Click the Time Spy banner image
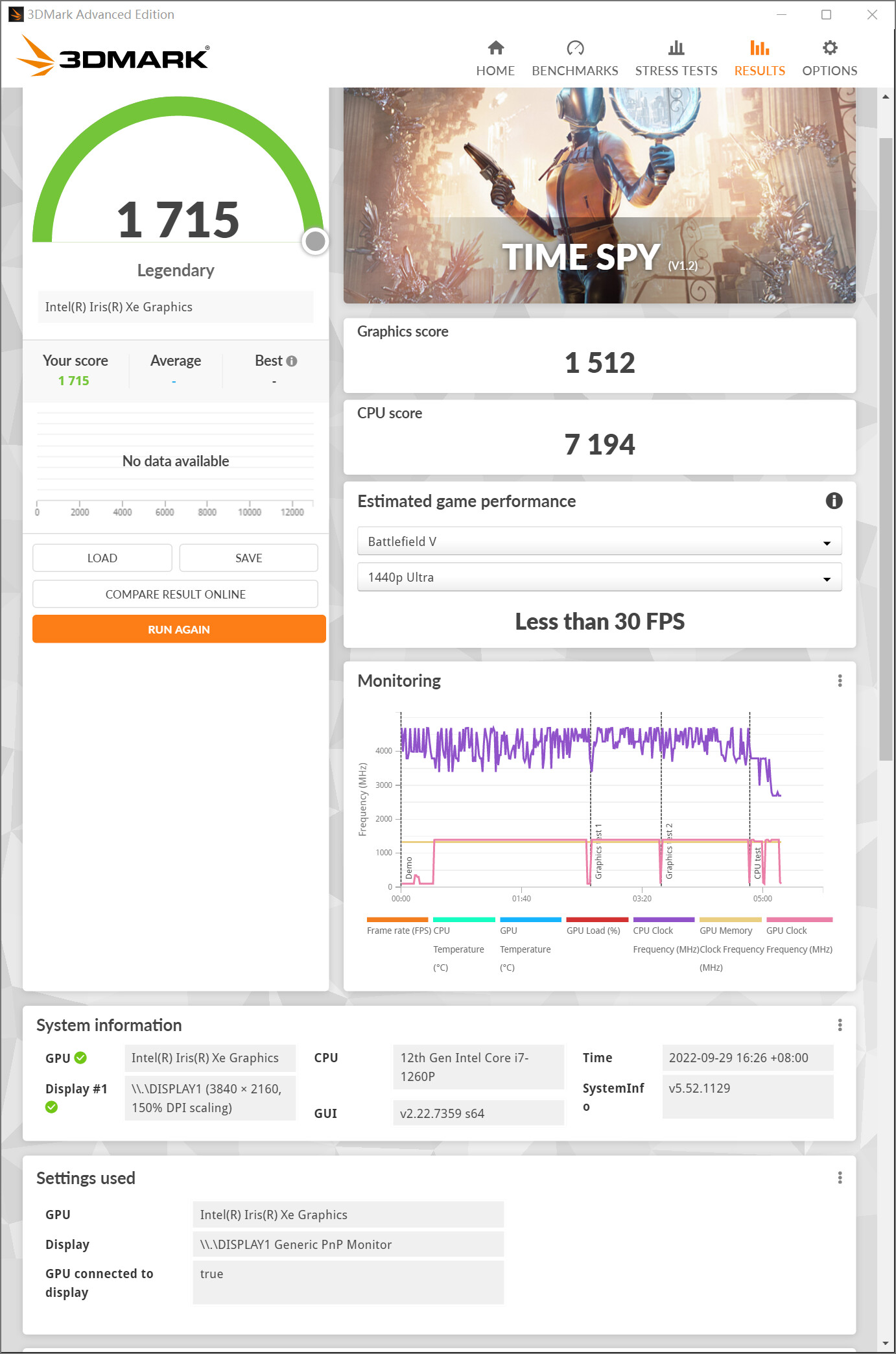 click(599, 195)
